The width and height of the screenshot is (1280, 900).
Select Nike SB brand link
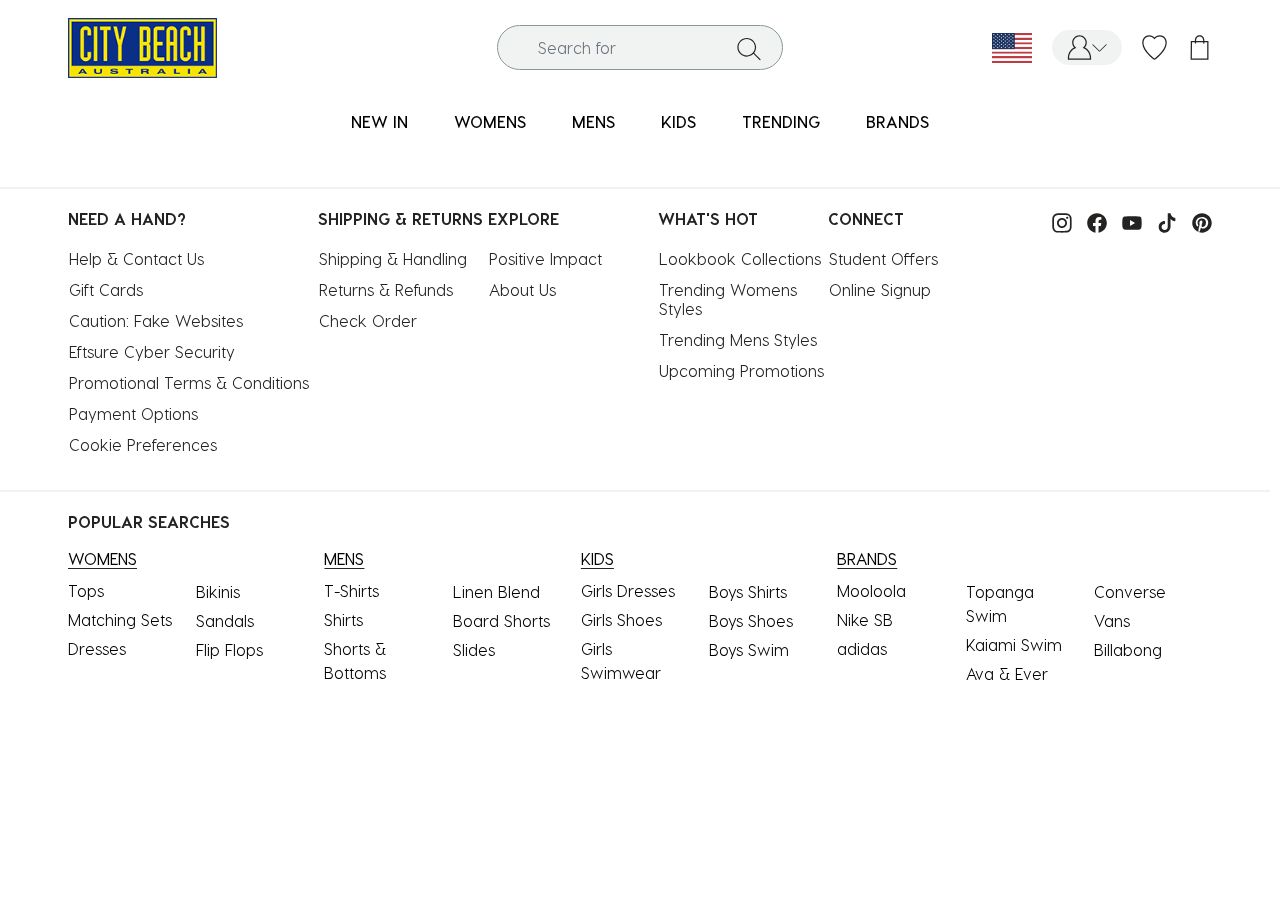click(865, 620)
